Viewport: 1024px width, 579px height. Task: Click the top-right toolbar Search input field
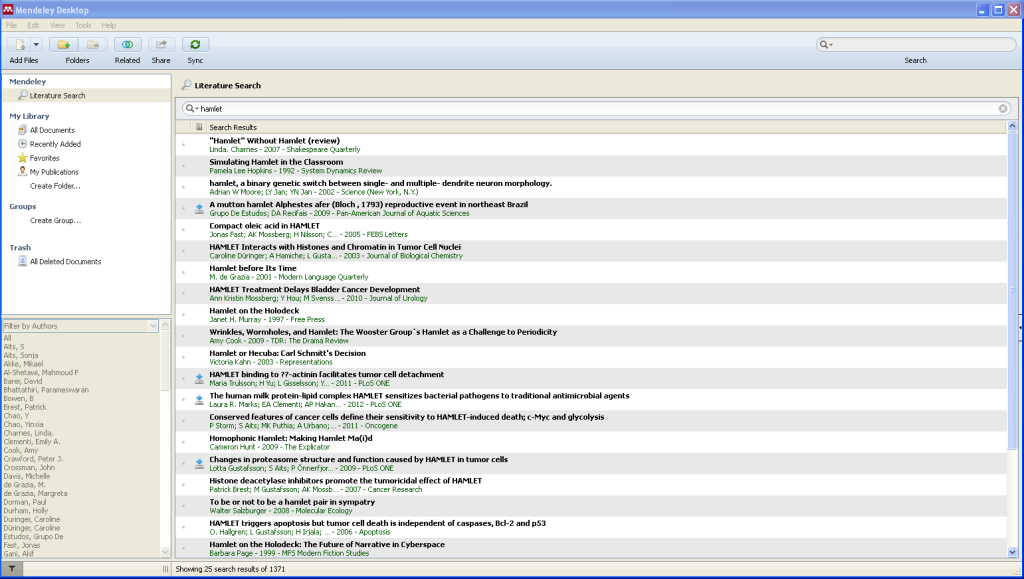pos(920,44)
